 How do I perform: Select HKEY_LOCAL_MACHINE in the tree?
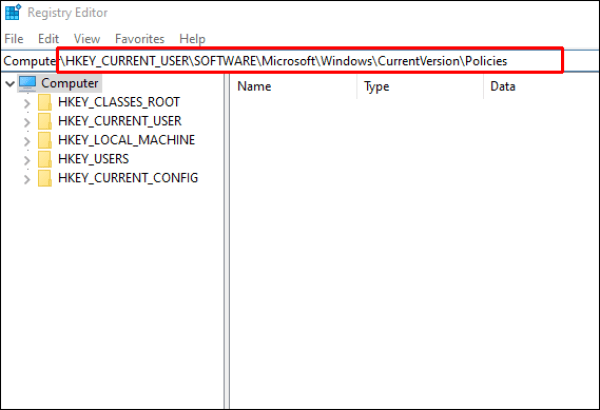(126, 140)
